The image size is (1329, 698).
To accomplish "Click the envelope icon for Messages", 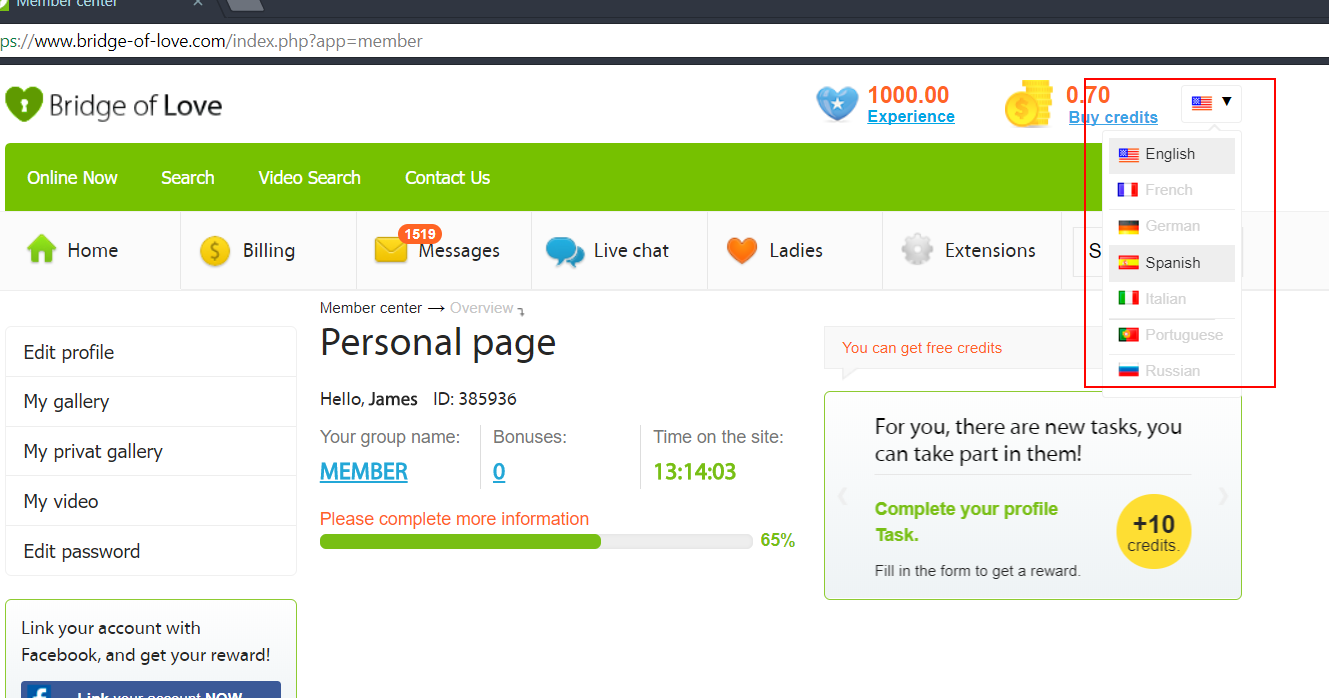I will point(391,251).
